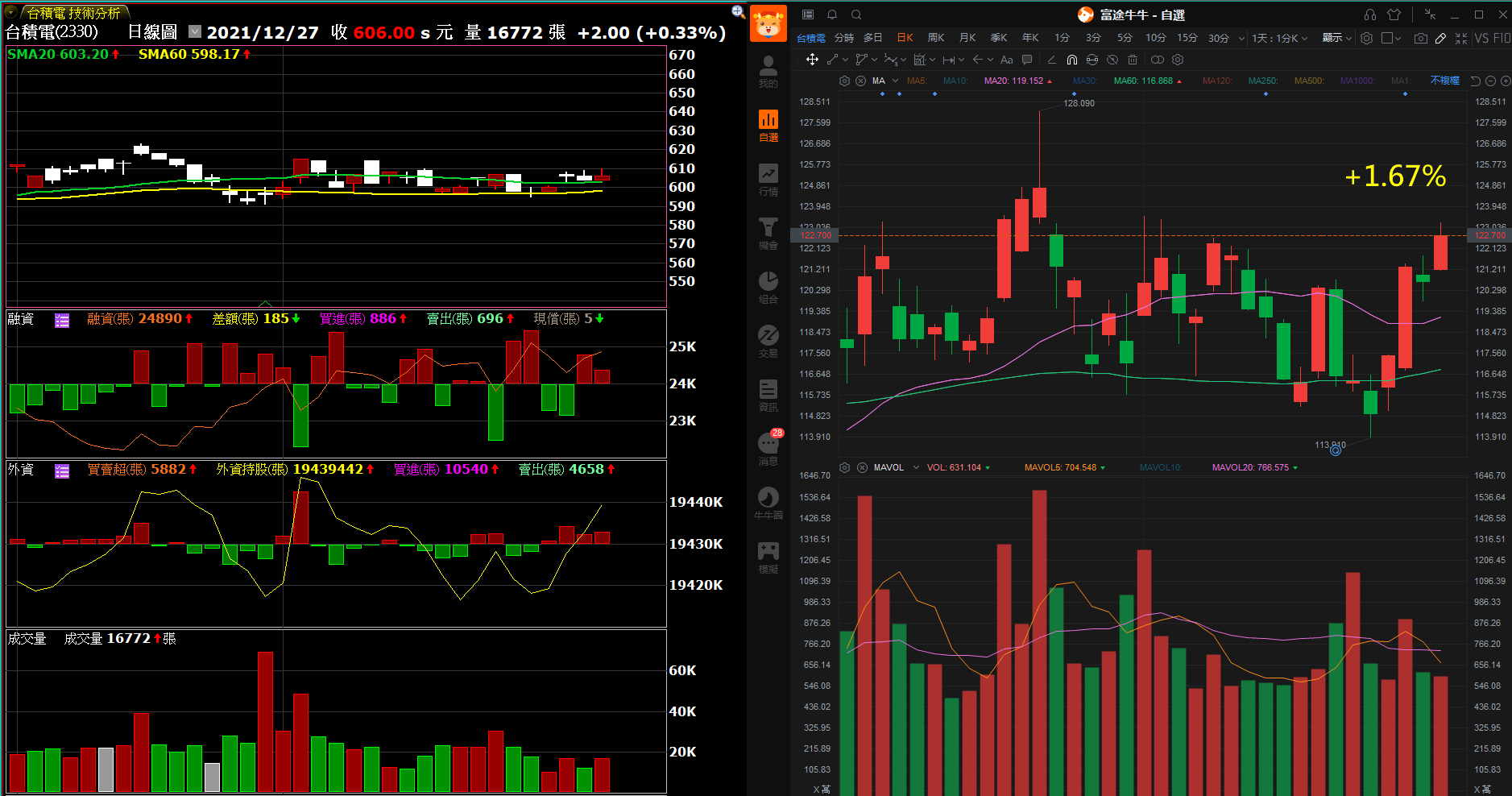Toggle the linked-circles overlay icon

(x=1158, y=60)
